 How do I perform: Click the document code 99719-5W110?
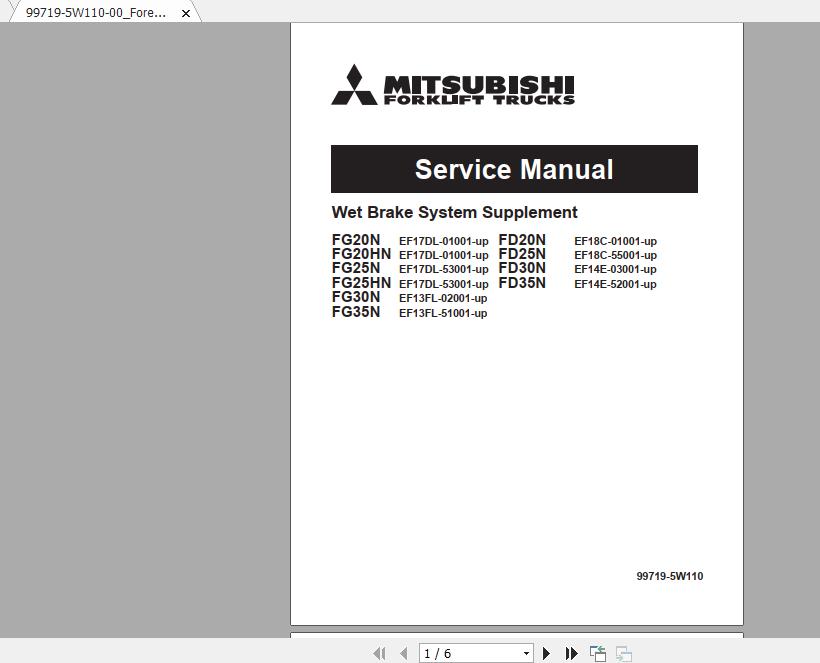point(670,576)
